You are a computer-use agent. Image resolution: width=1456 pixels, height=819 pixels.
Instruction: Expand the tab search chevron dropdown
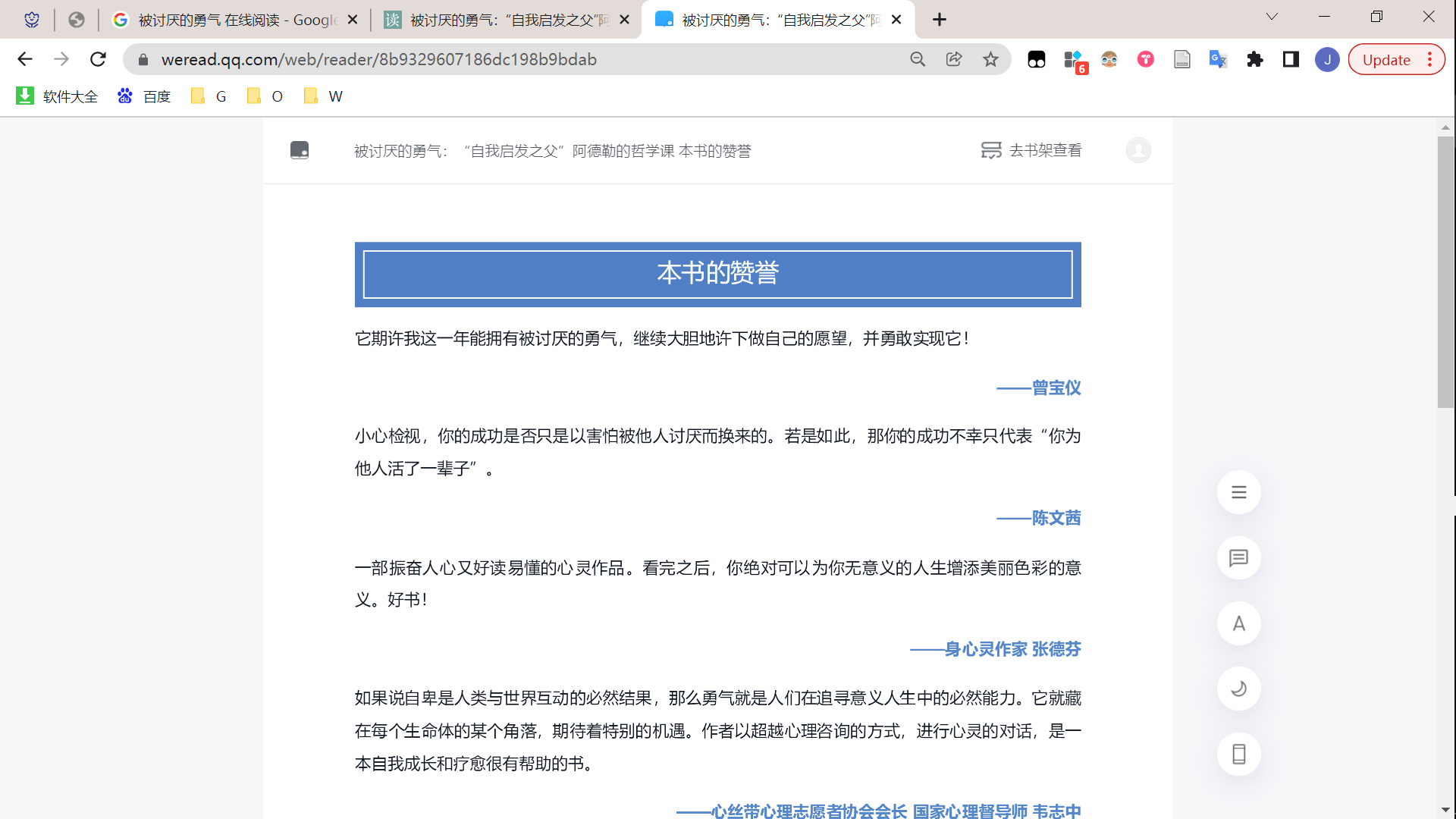point(1272,17)
